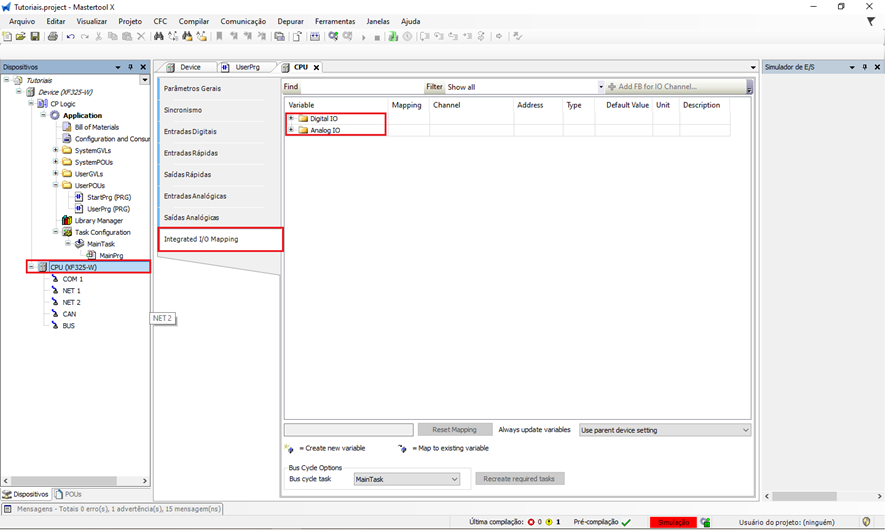Open the Compilar menu
The width and height of the screenshot is (886, 531).
pos(193,21)
